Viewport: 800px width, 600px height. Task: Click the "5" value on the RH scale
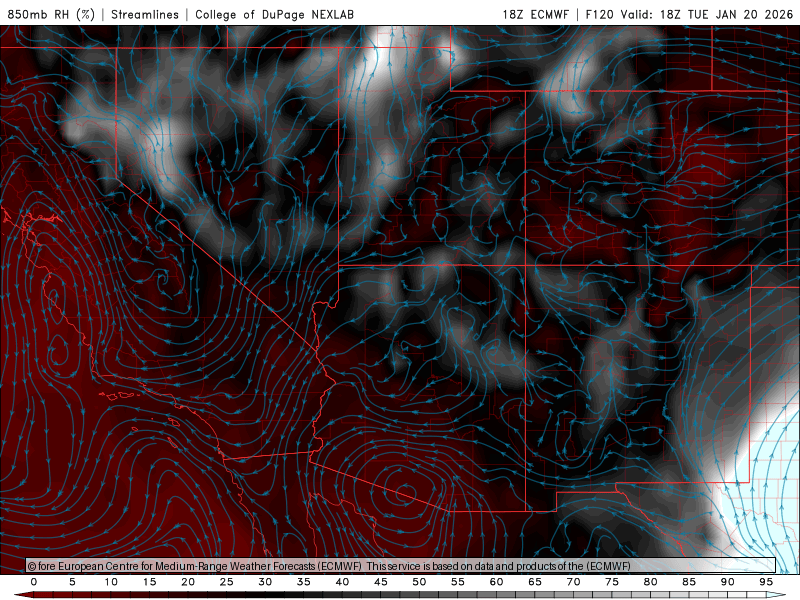pyautogui.click(x=72, y=582)
